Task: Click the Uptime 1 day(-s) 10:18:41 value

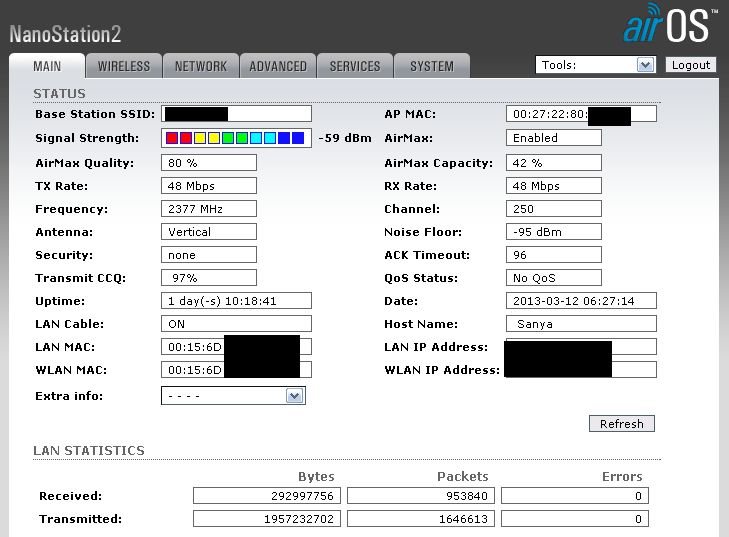Action: tap(236, 301)
